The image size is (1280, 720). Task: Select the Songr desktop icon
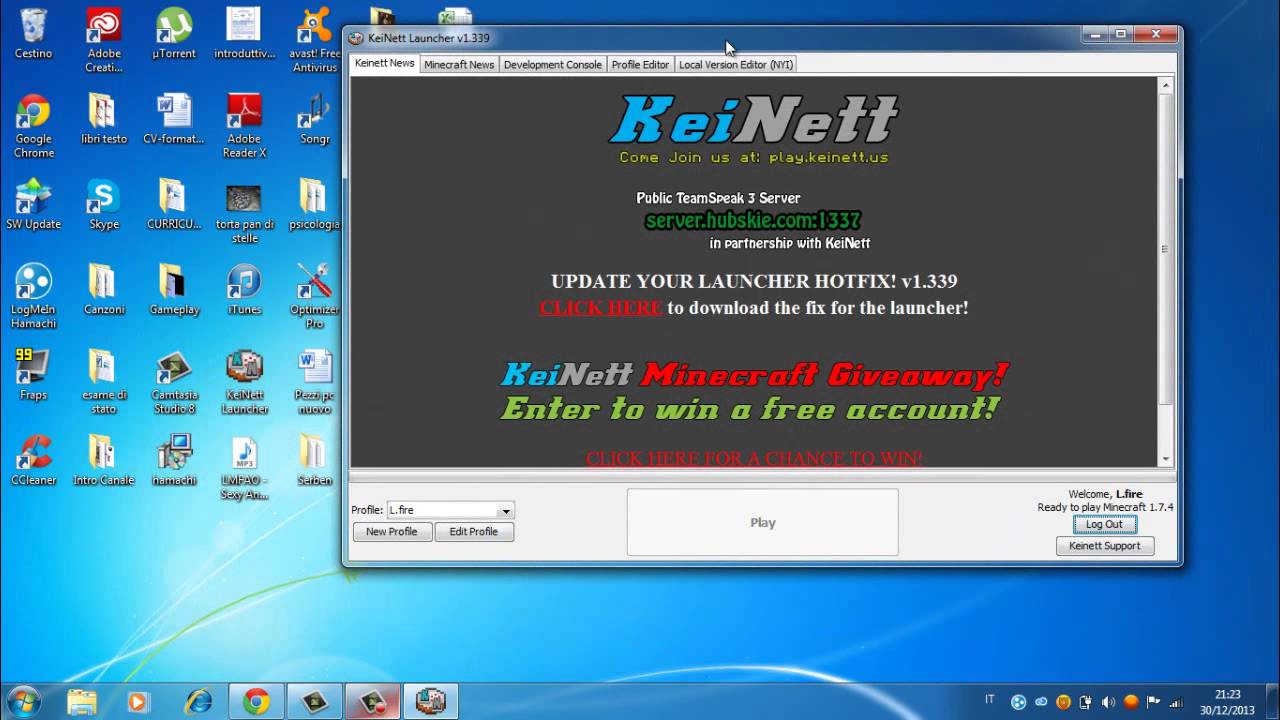[x=315, y=119]
